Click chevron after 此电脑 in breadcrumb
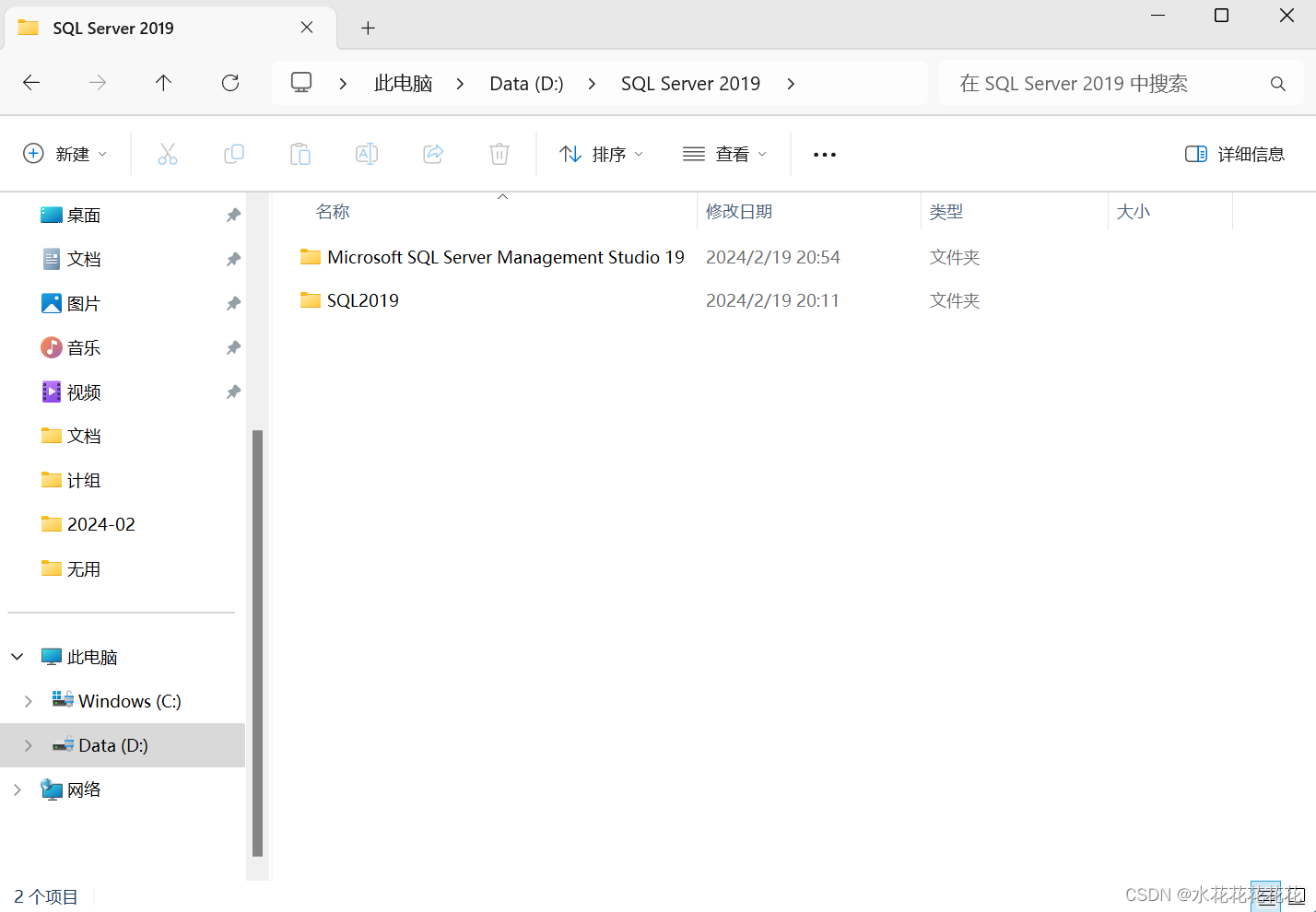Viewport: 1316px width, 912px height. click(x=460, y=84)
